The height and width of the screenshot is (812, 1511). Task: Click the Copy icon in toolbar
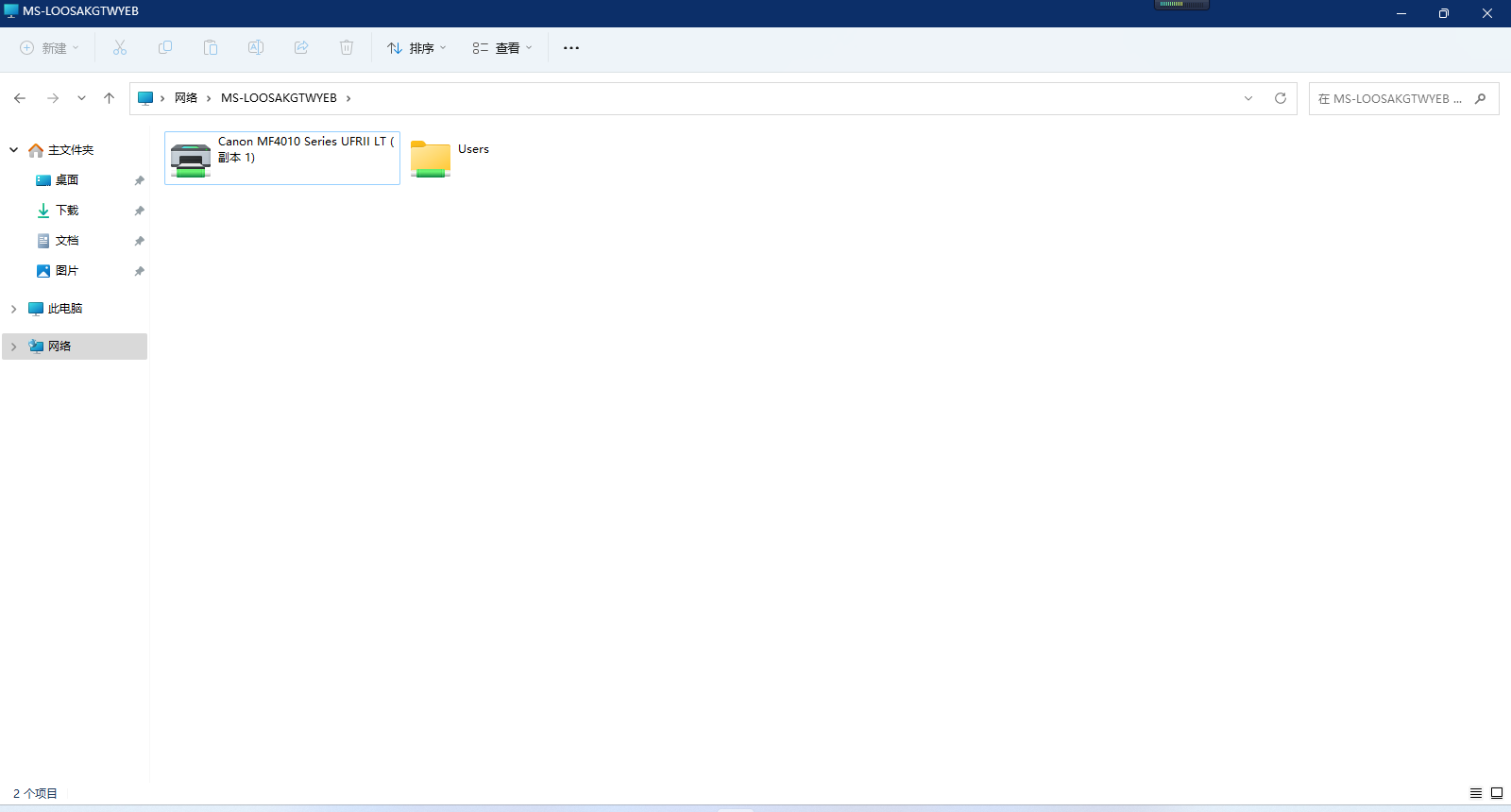(x=165, y=48)
